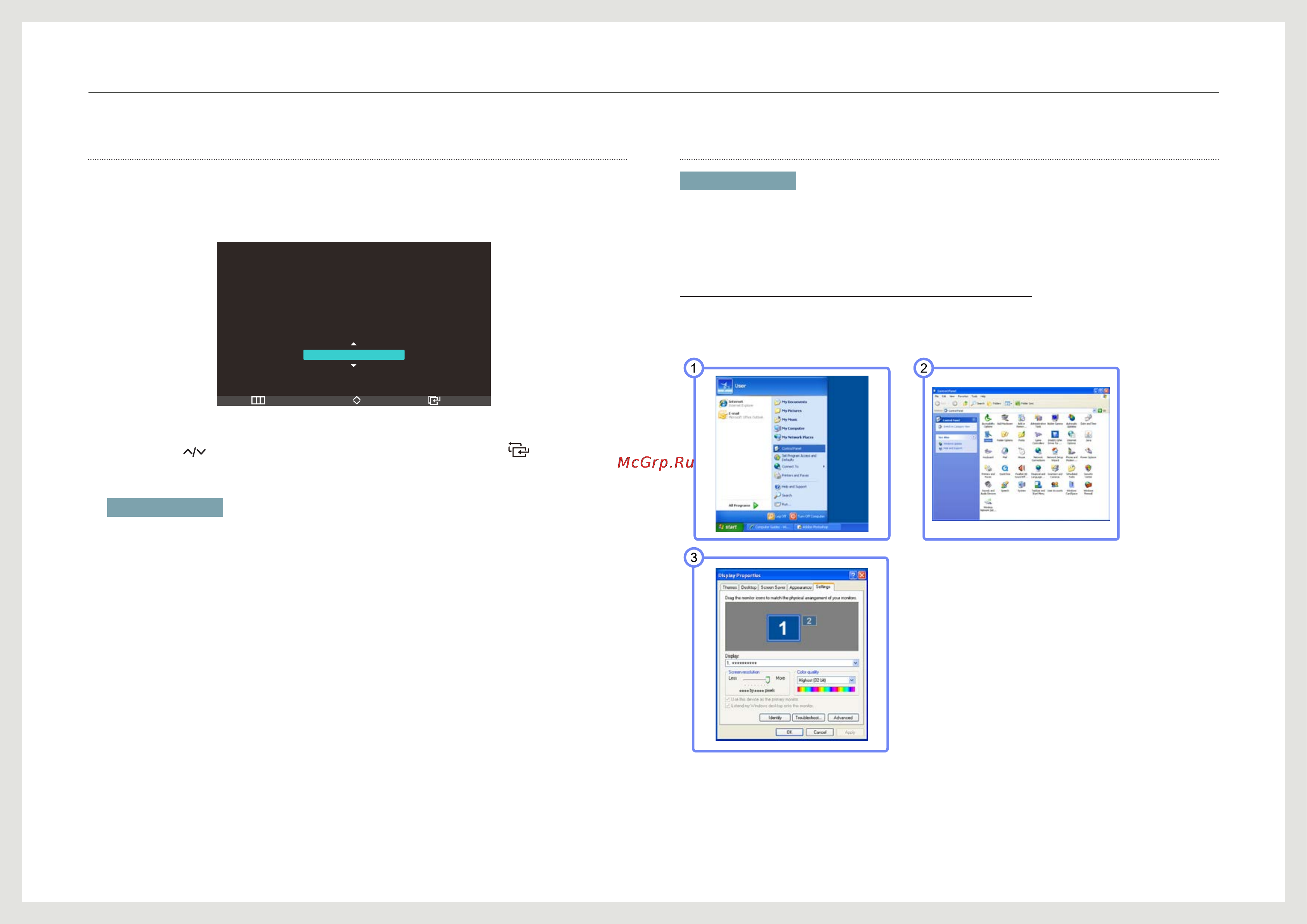Image resolution: width=1307 pixels, height=924 pixels.
Task: Open Folder Options in Control Panel
Action: [1005, 437]
